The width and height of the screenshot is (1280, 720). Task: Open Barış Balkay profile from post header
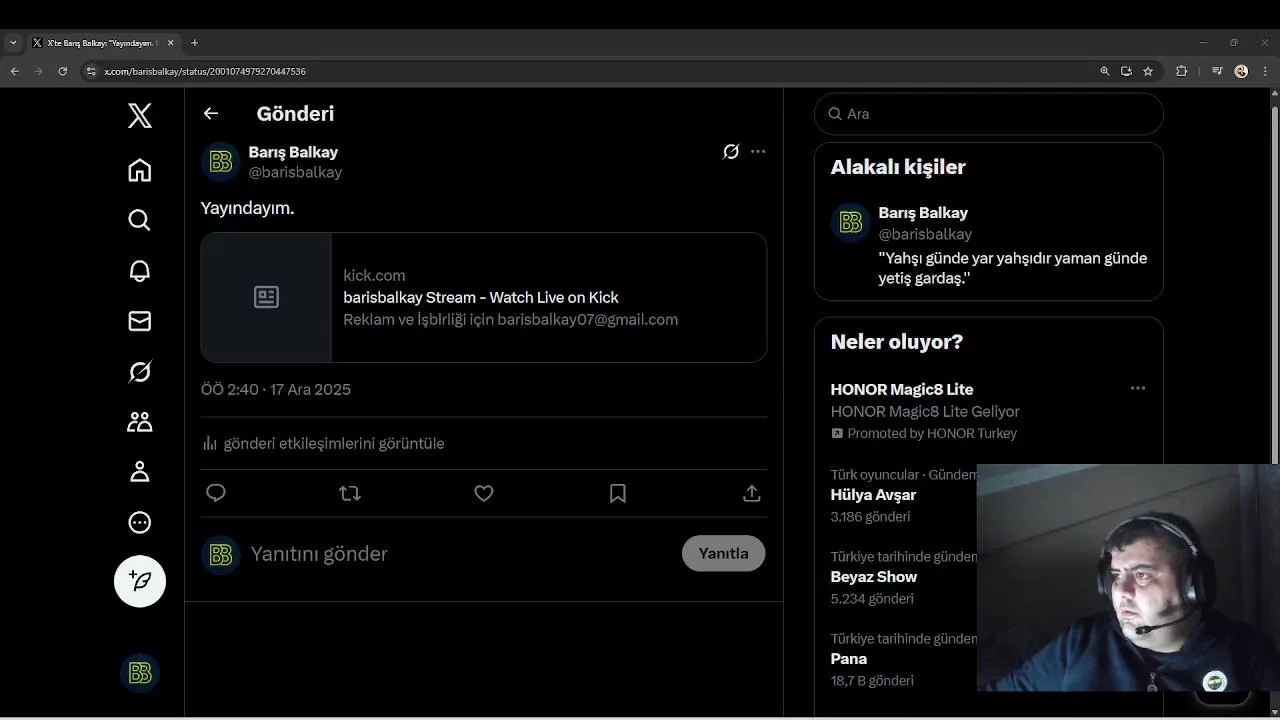coord(293,152)
